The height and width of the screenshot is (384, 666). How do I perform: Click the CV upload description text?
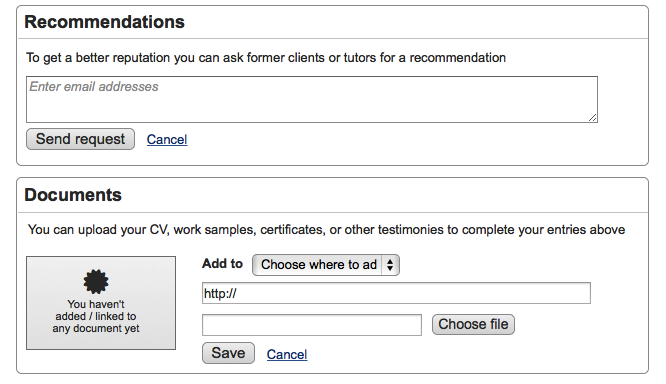326,230
